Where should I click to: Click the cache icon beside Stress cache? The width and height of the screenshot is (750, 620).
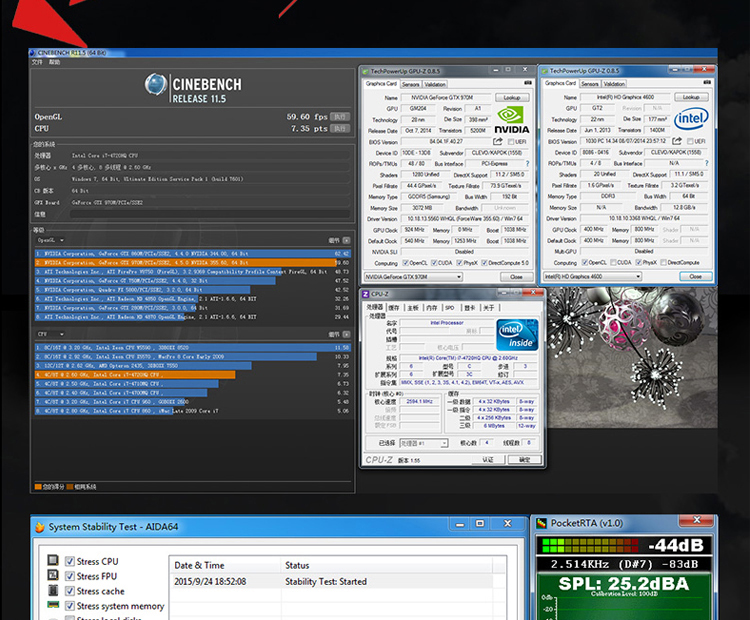53,590
